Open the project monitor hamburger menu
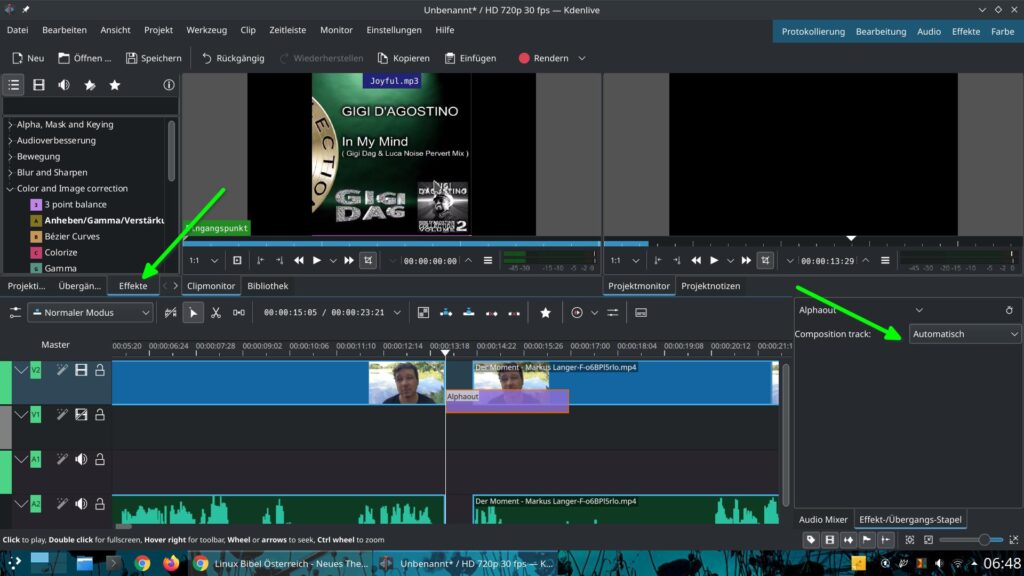Image resolution: width=1024 pixels, height=576 pixels. tap(885, 261)
